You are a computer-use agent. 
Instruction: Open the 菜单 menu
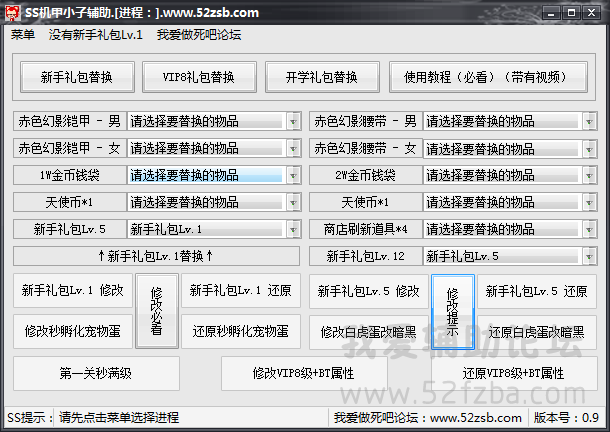23,35
